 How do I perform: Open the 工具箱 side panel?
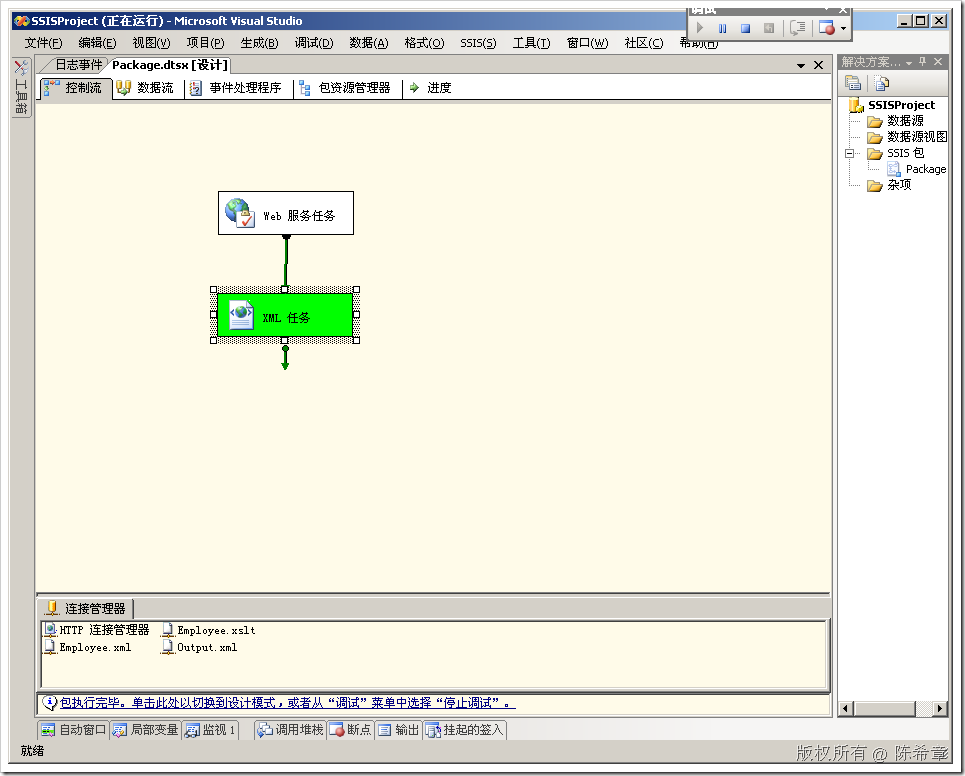(x=22, y=87)
